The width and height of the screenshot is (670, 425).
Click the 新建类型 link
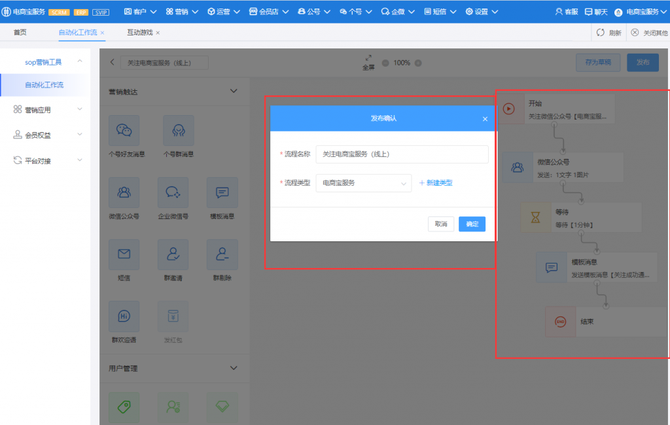pos(436,183)
